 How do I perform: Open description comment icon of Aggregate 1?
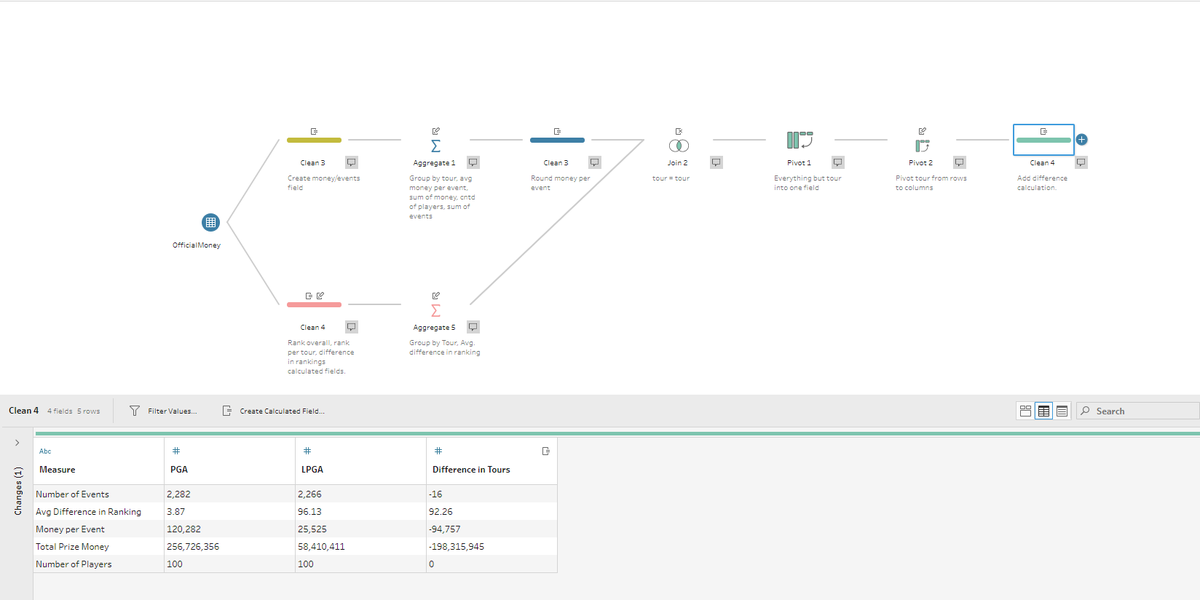[x=473, y=162]
